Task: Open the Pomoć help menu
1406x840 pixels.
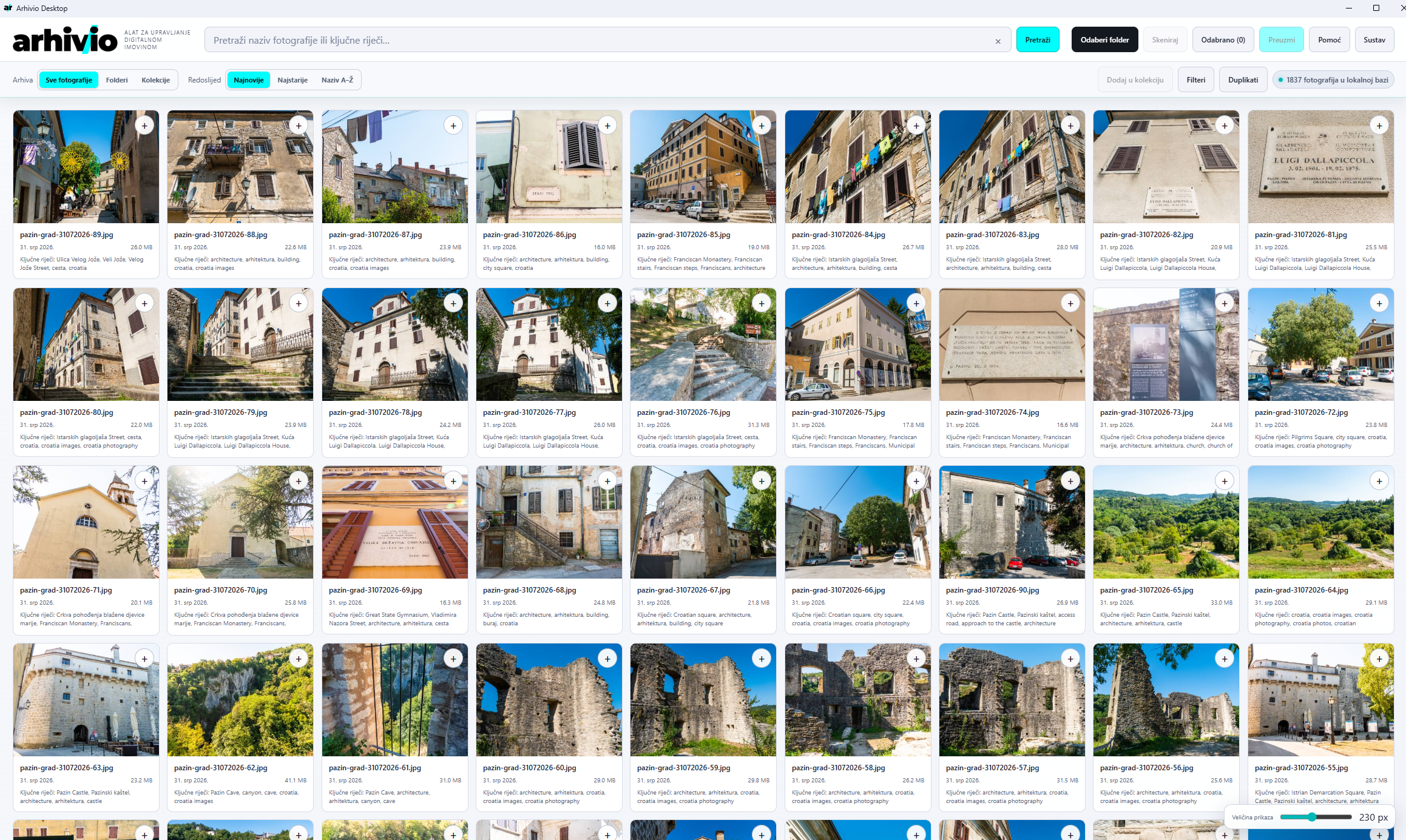Action: point(1330,40)
